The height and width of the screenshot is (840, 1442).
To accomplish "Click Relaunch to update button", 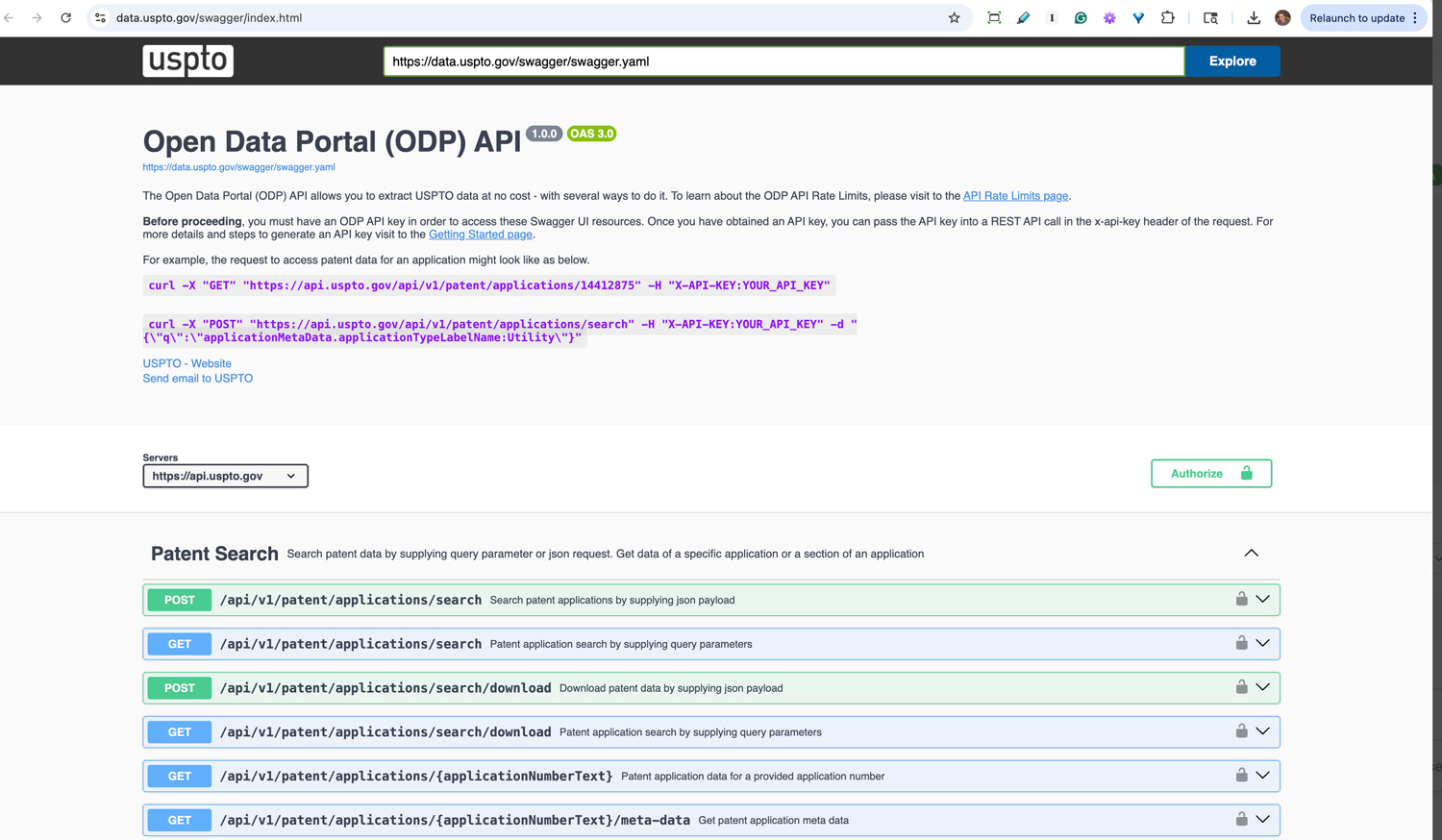I will (x=1363, y=17).
